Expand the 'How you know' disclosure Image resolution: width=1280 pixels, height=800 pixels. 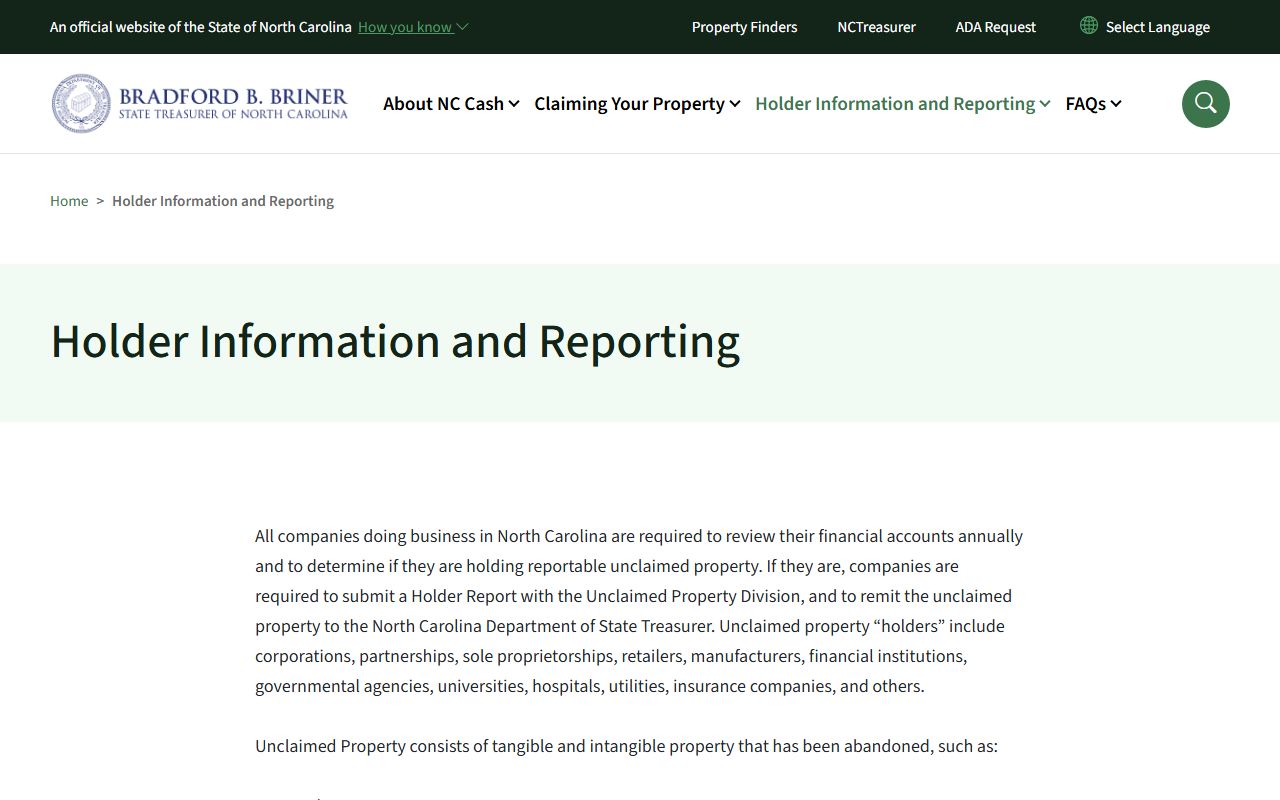pyautogui.click(x=413, y=27)
